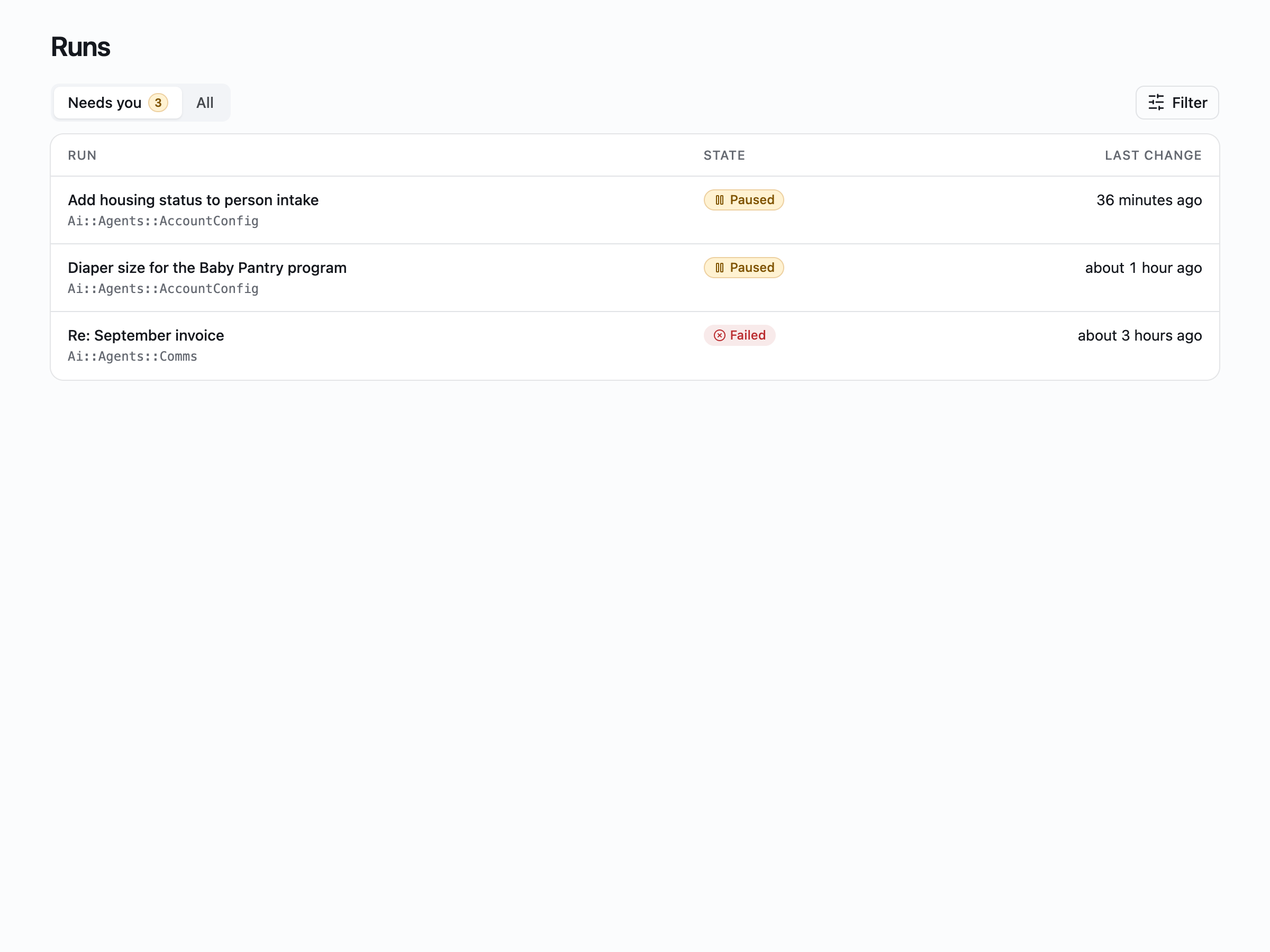Click the STATE column header
This screenshot has height=952, width=1270.
[724, 155]
